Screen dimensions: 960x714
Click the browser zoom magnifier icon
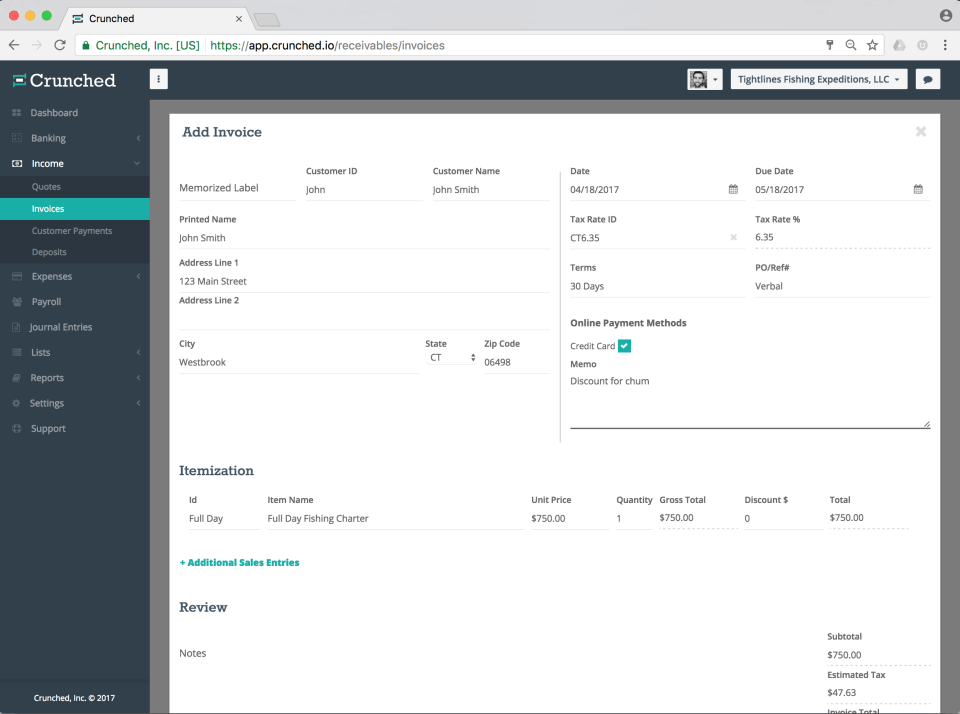coord(850,45)
